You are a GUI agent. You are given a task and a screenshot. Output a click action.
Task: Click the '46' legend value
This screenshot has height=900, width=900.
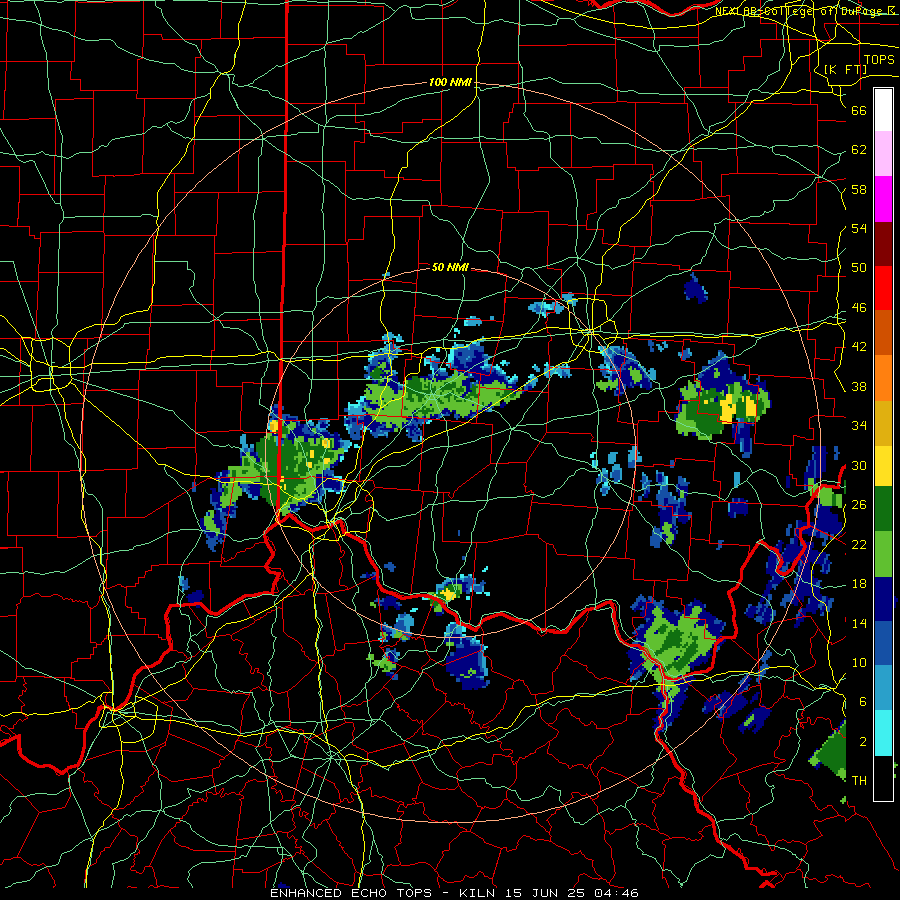pyautogui.click(x=859, y=308)
